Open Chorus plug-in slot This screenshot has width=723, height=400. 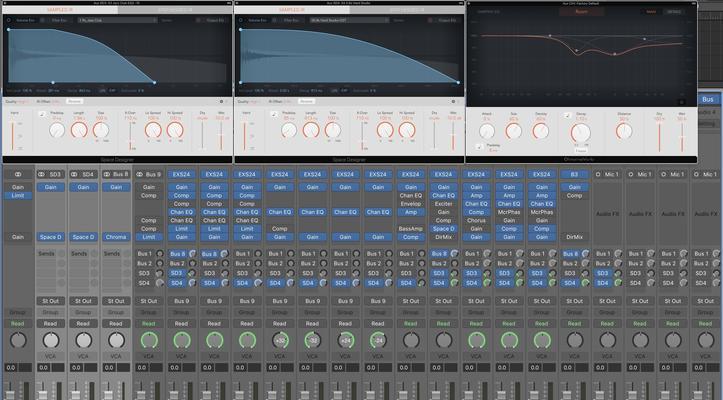point(476,220)
